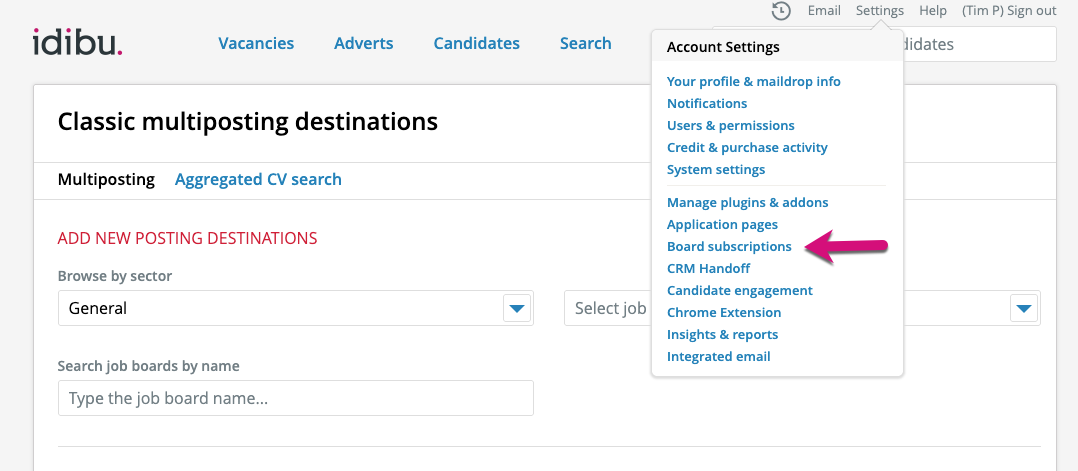Select the Multiposting tab
The image size is (1078, 471).
coord(106,179)
